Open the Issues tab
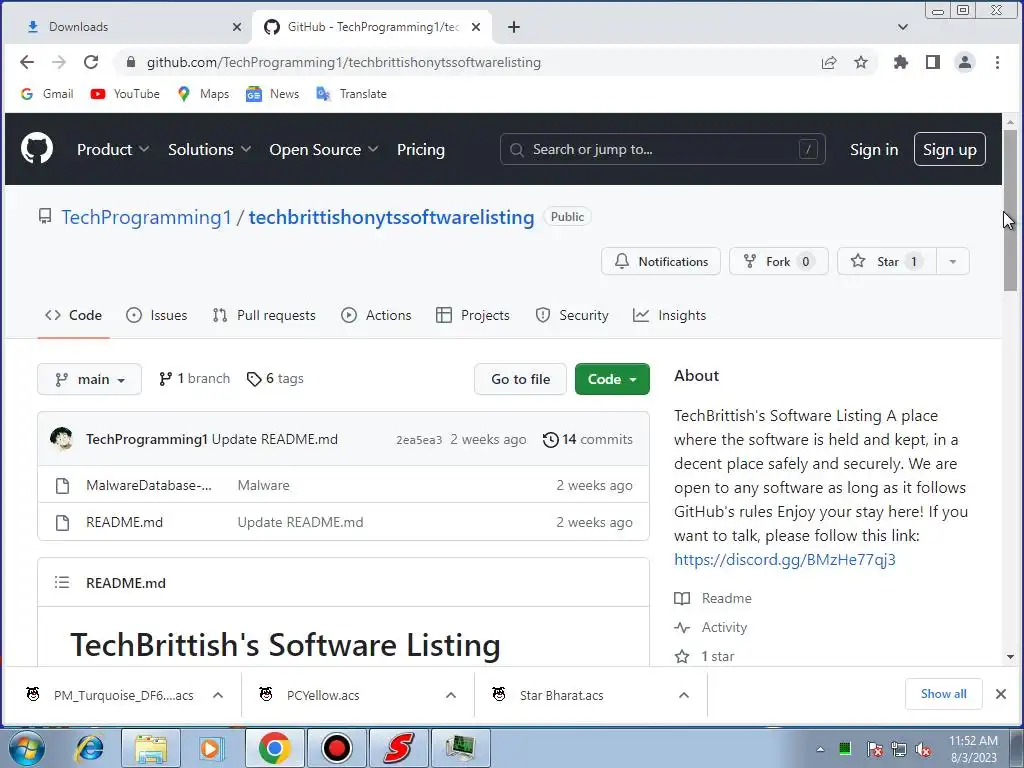The width and height of the screenshot is (1024, 768). 156,315
